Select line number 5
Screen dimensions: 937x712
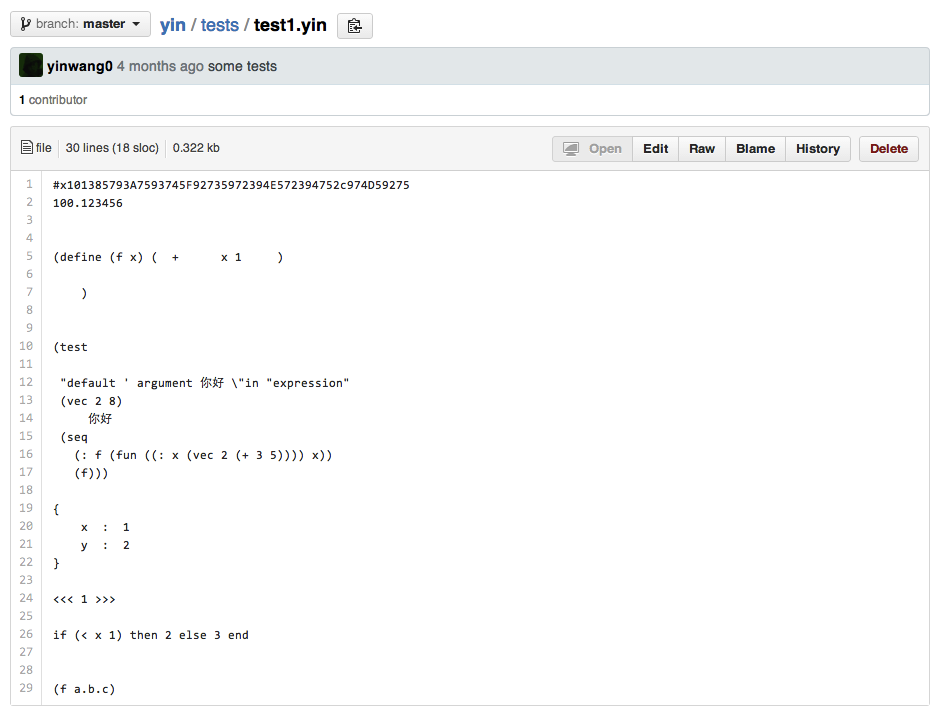click(x=29, y=257)
